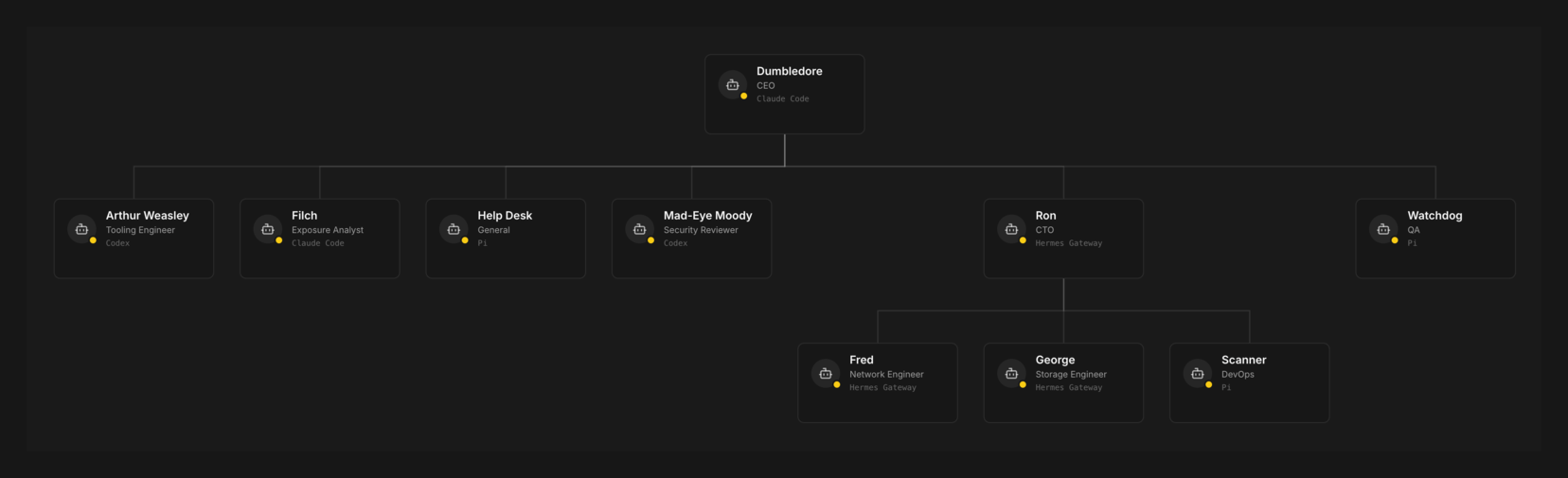Image resolution: width=1568 pixels, height=478 pixels.
Task: Click Hermes Gateway label under George
Action: tap(1069, 387)
